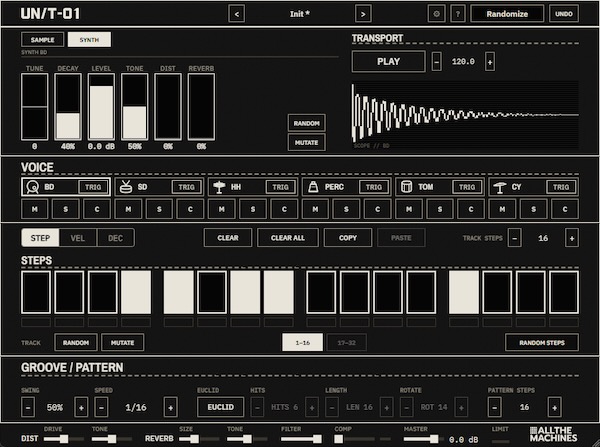
Task: Click the waveform scope display
Action: pyautogui.click(x=465, y=115)
